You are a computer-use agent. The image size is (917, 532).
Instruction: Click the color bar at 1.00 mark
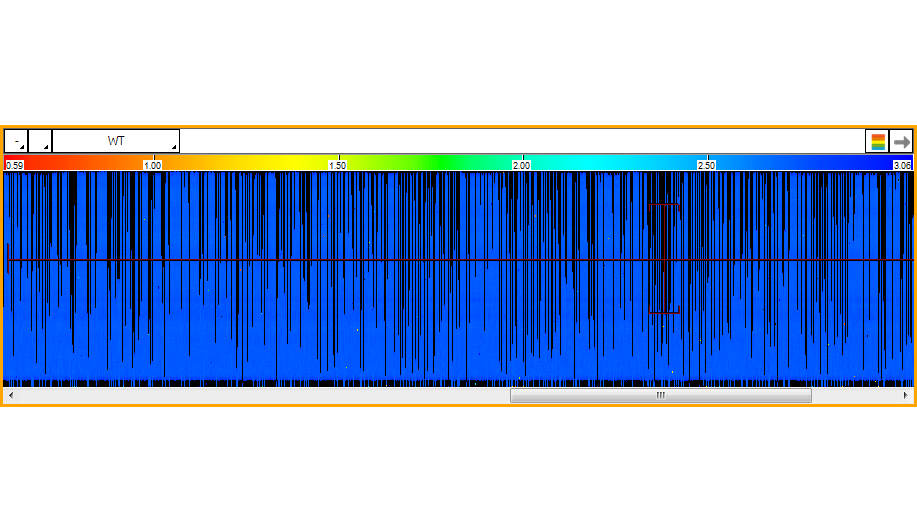pos(152,164)
